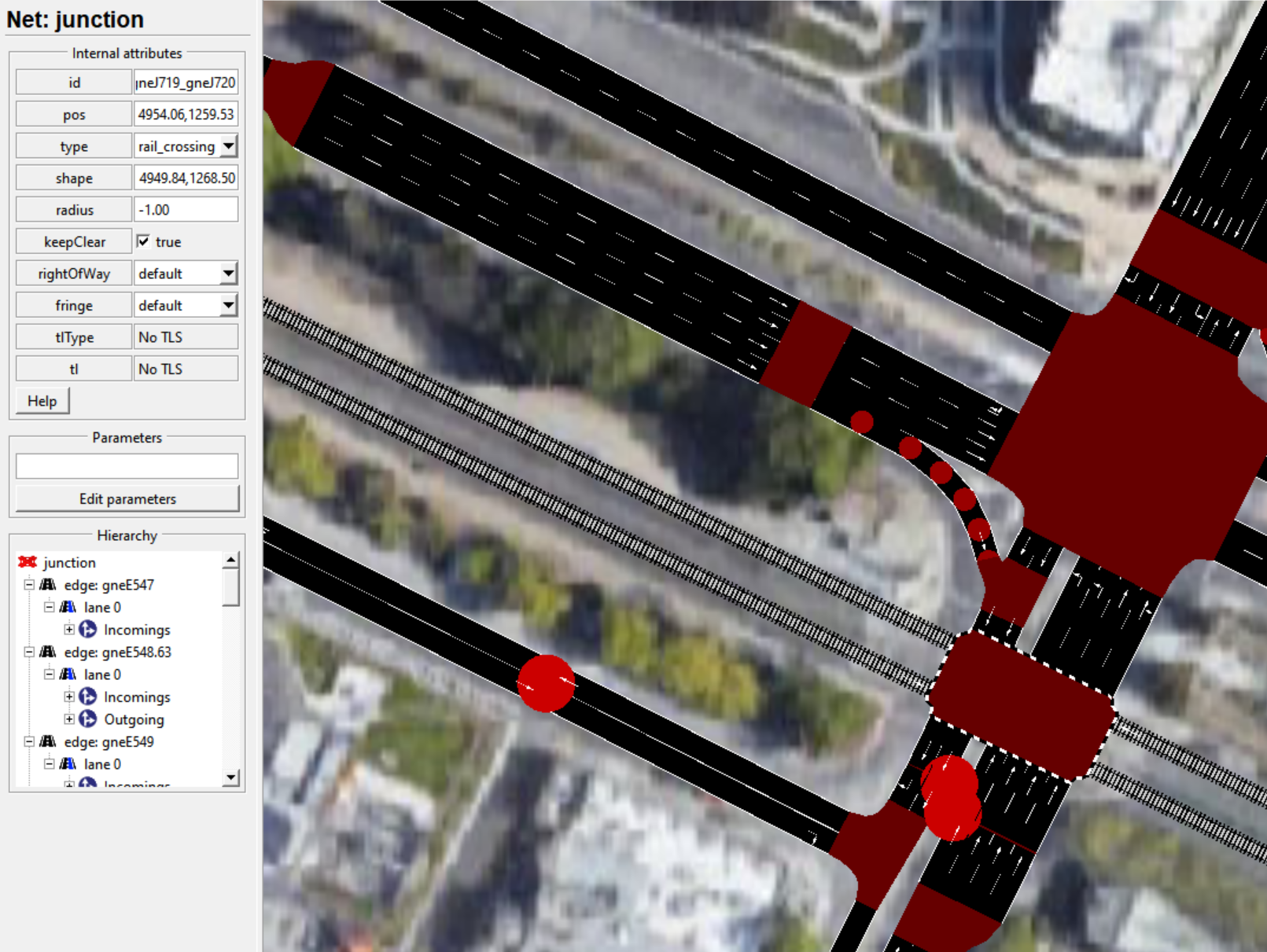Image resolution: width=1267 pixels, height=952 pixels.
Task: Click the Hierarchy scrollbar down arrow
Action: pos(230,777)
